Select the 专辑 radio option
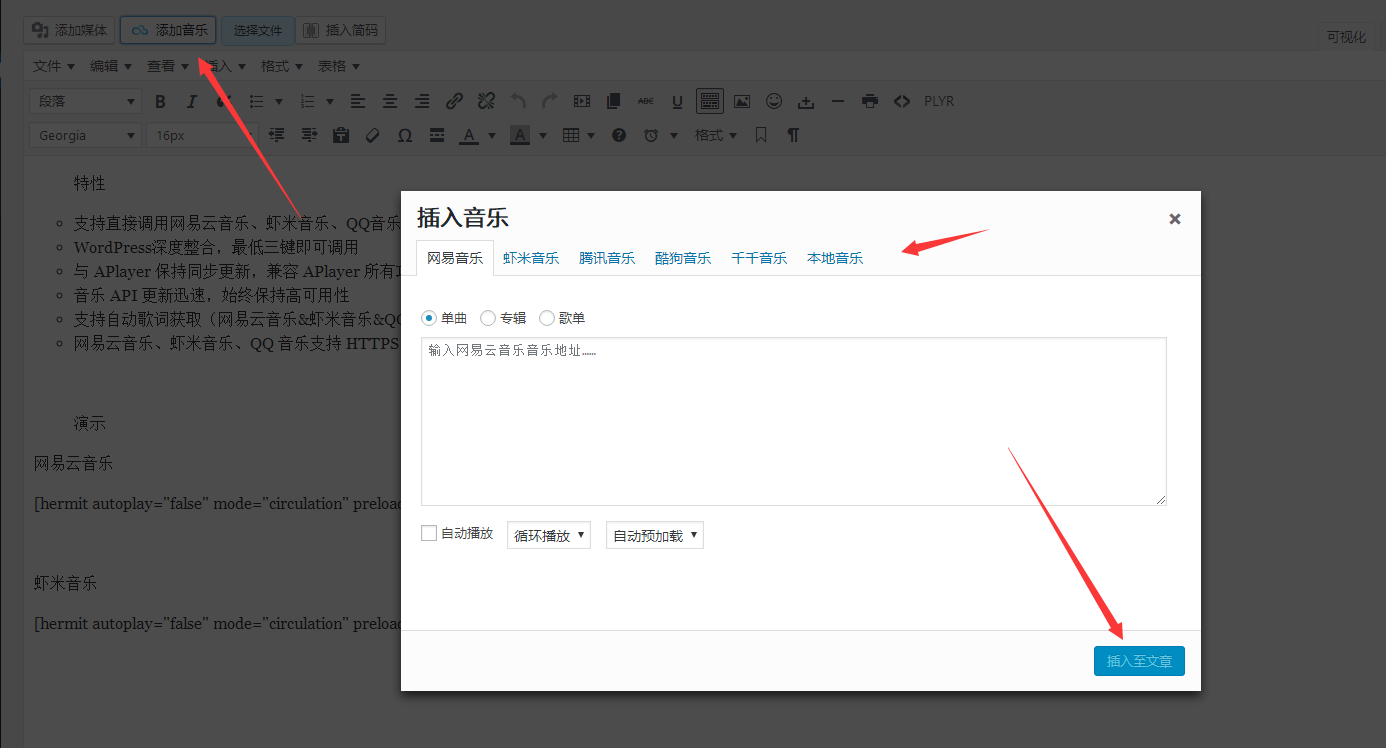This screenshot has width=1386, height=748. (488, 318)
